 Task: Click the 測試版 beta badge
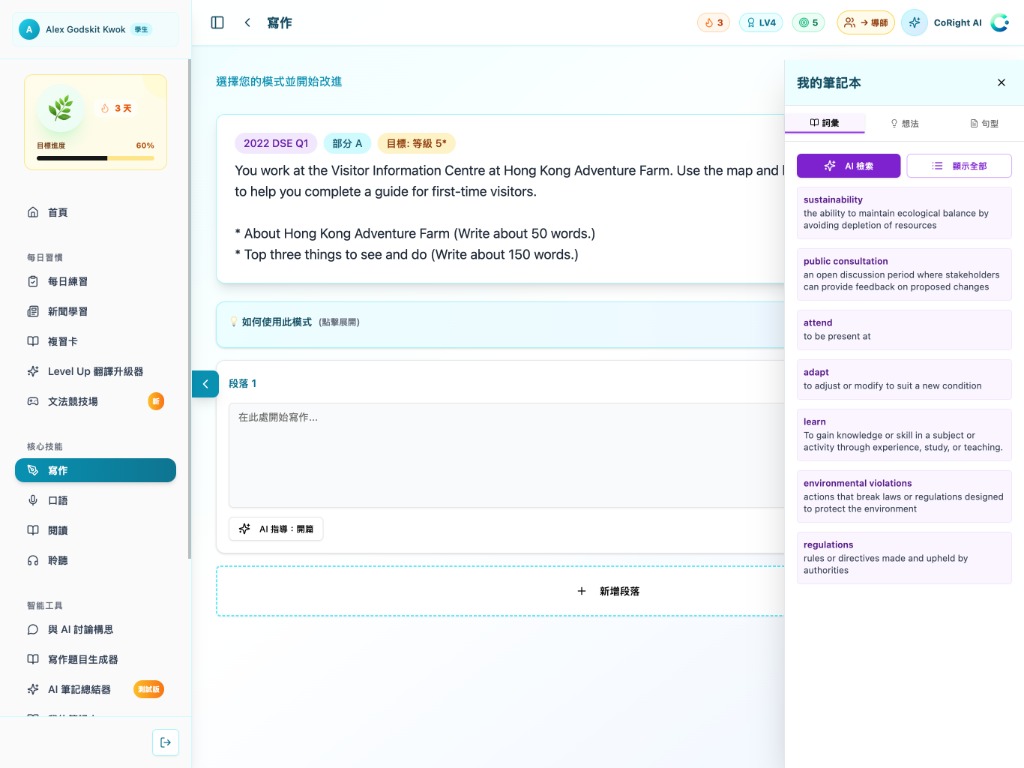point(148,689)
